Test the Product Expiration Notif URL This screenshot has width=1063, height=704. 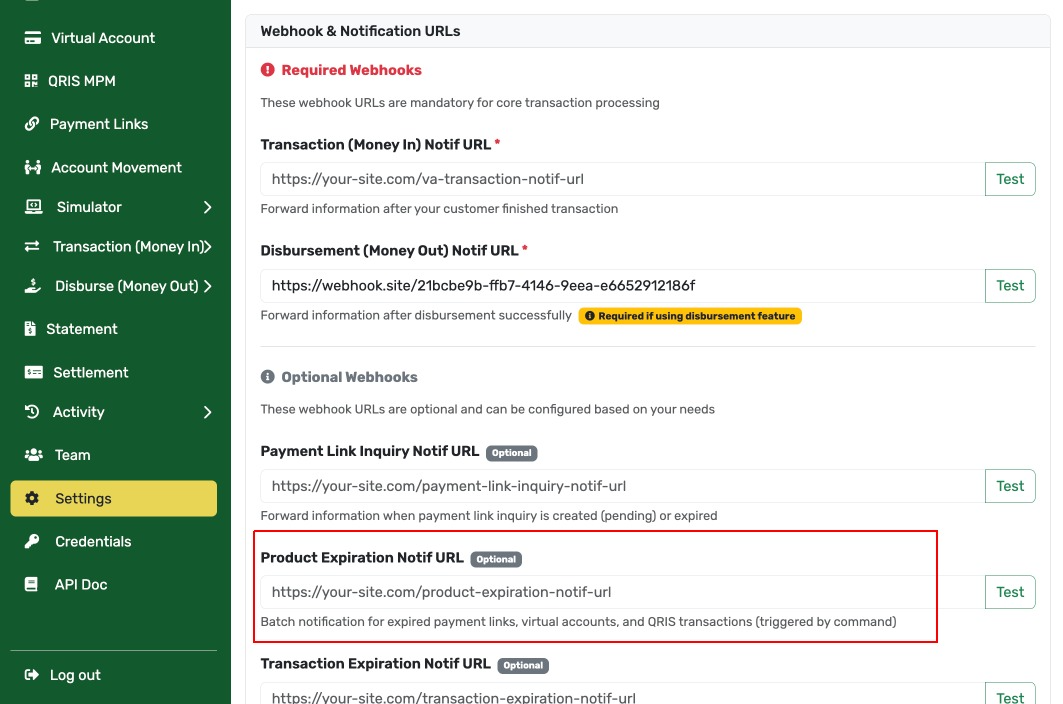[1010, 591]
